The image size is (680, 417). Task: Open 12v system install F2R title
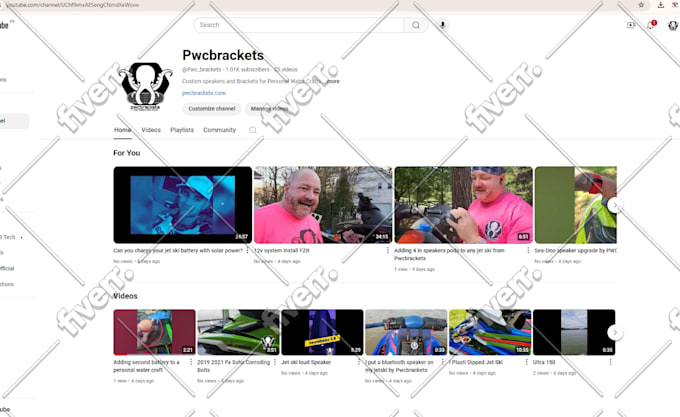[281, 251]
